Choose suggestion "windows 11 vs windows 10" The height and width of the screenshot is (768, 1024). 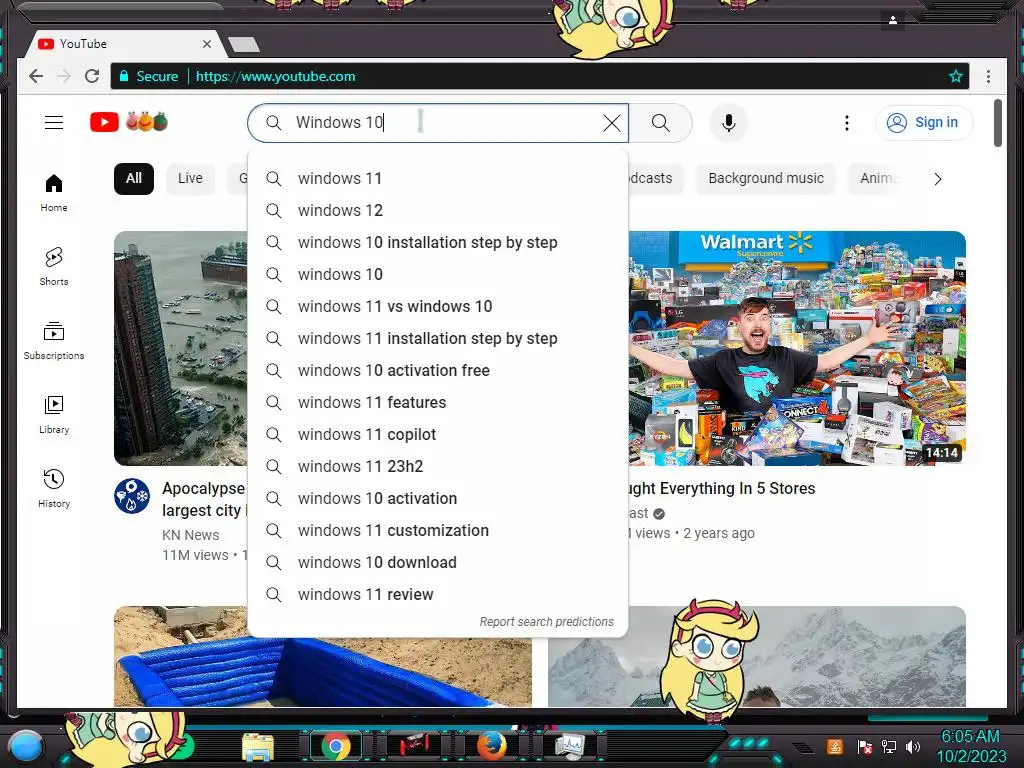(438, 306)
